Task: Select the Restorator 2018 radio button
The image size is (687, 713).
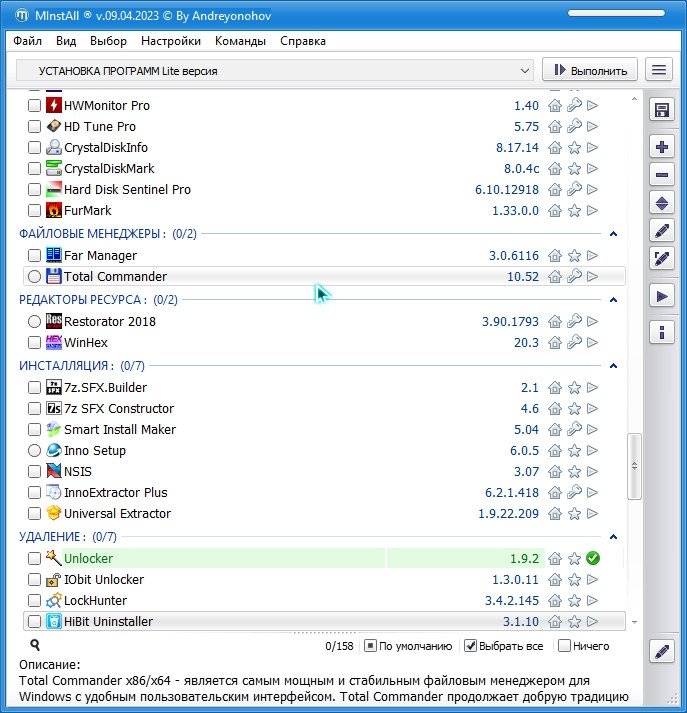Action: (34, 321)
